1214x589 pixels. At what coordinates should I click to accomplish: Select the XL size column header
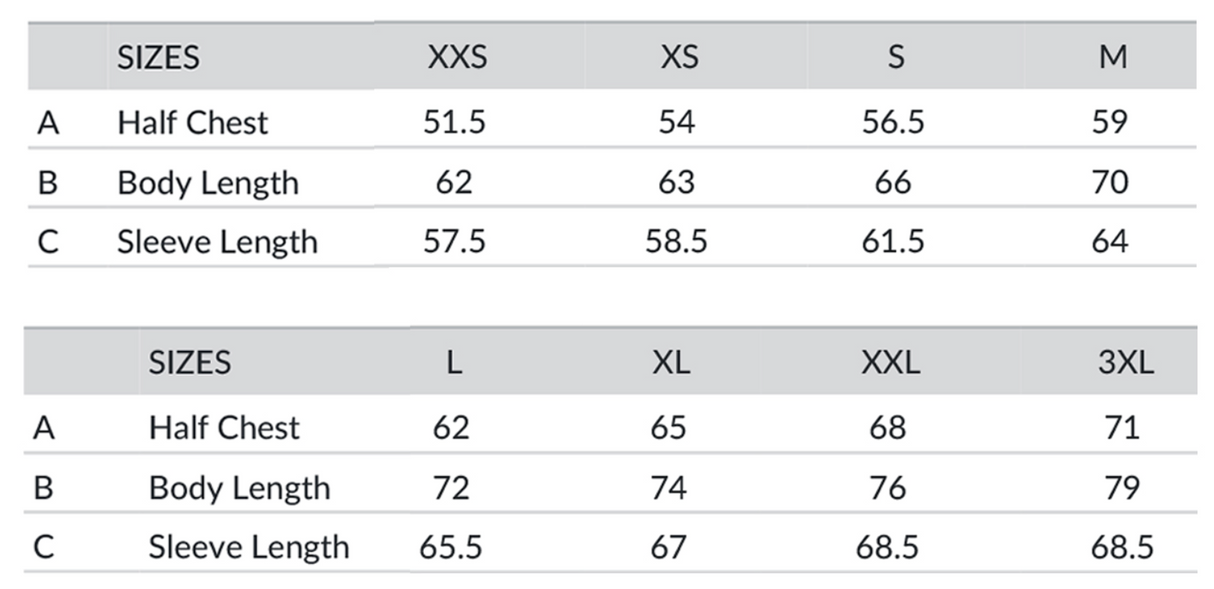click(670, 362)
